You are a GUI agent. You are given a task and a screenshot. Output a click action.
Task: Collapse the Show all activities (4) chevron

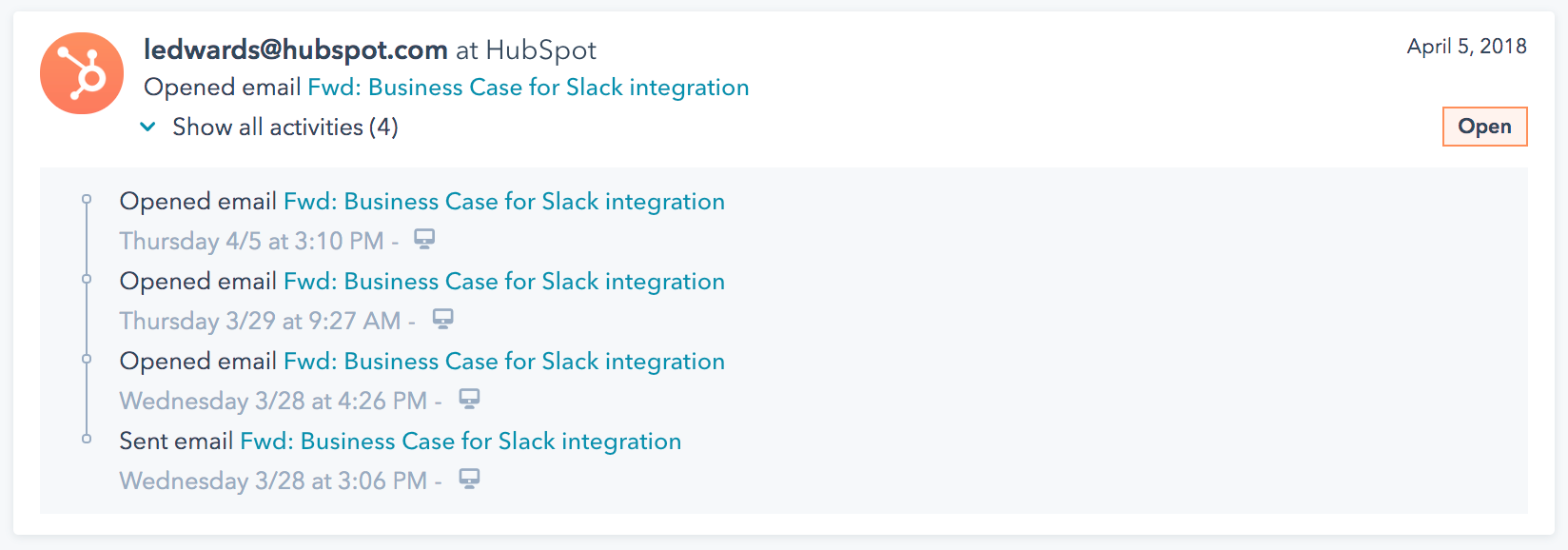[x=147, y=127]
